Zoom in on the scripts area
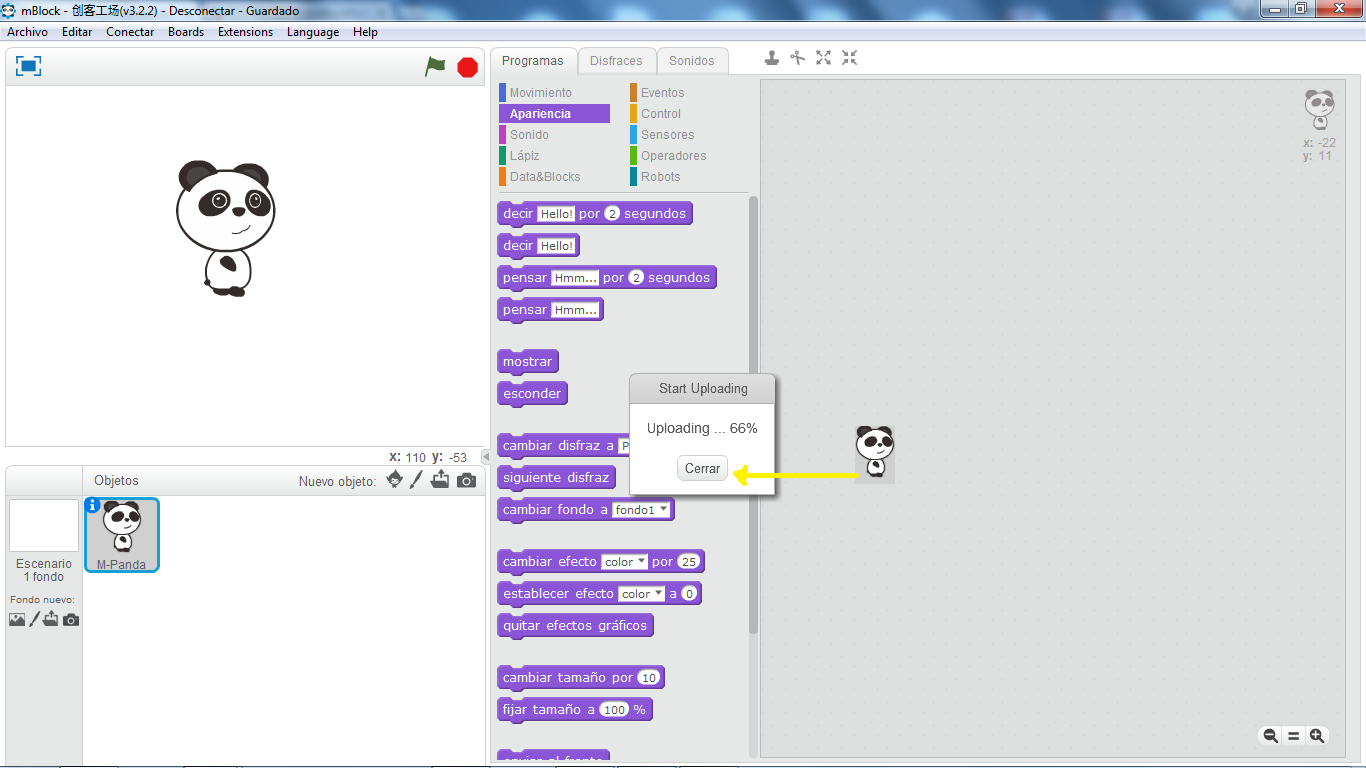 pyautogui.click(x=1317, y=736)
